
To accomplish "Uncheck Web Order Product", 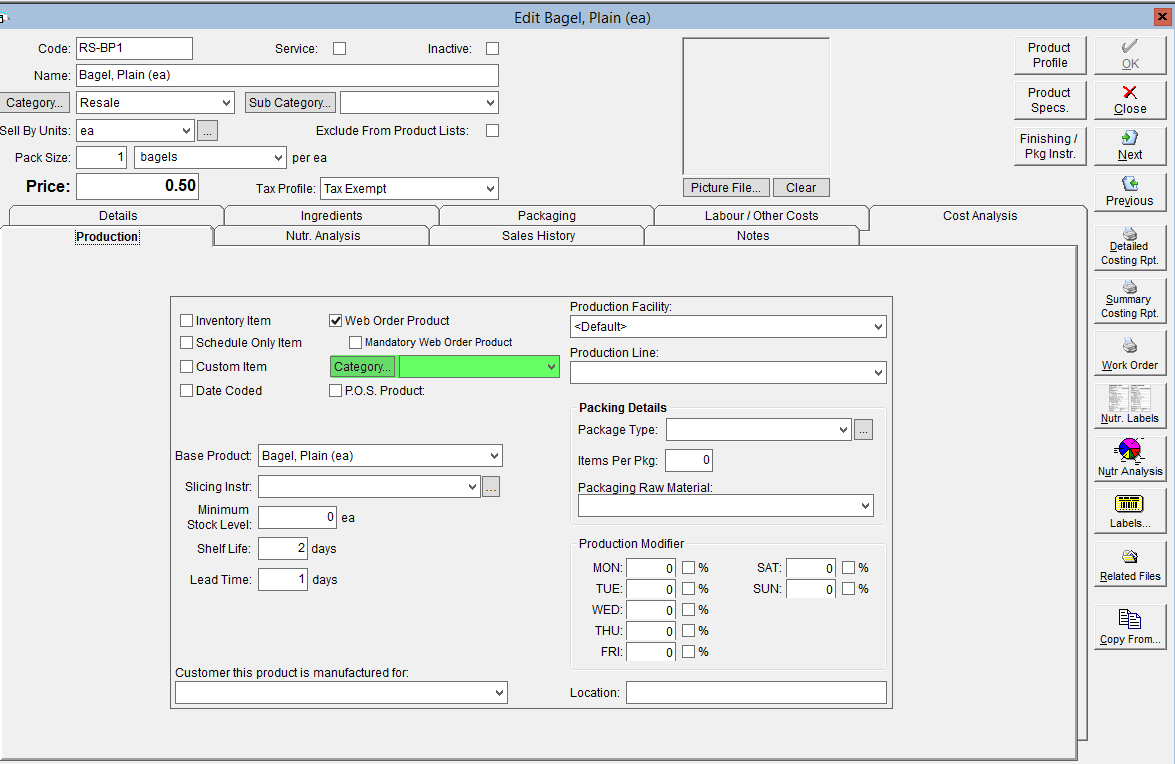I will [x=336, y=321].
